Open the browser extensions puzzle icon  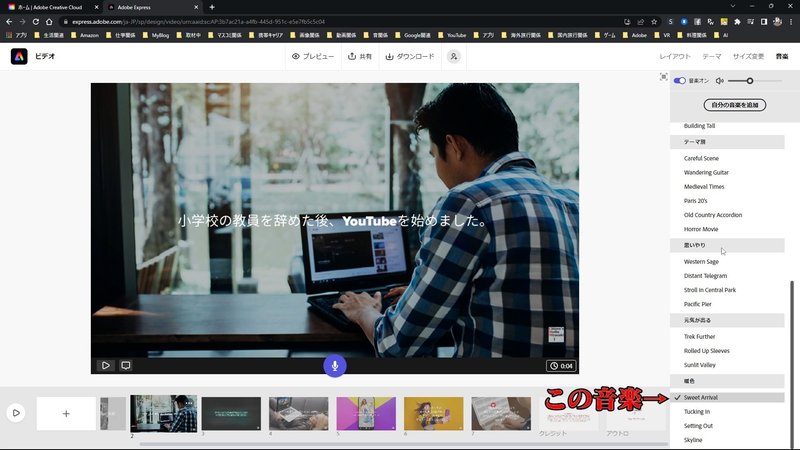tap(737, 21)
